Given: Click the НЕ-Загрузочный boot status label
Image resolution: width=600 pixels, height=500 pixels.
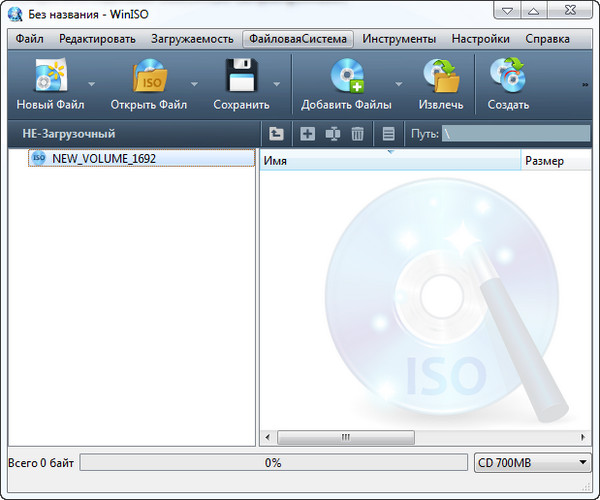Looking at the screenshot, I should 69,134.
